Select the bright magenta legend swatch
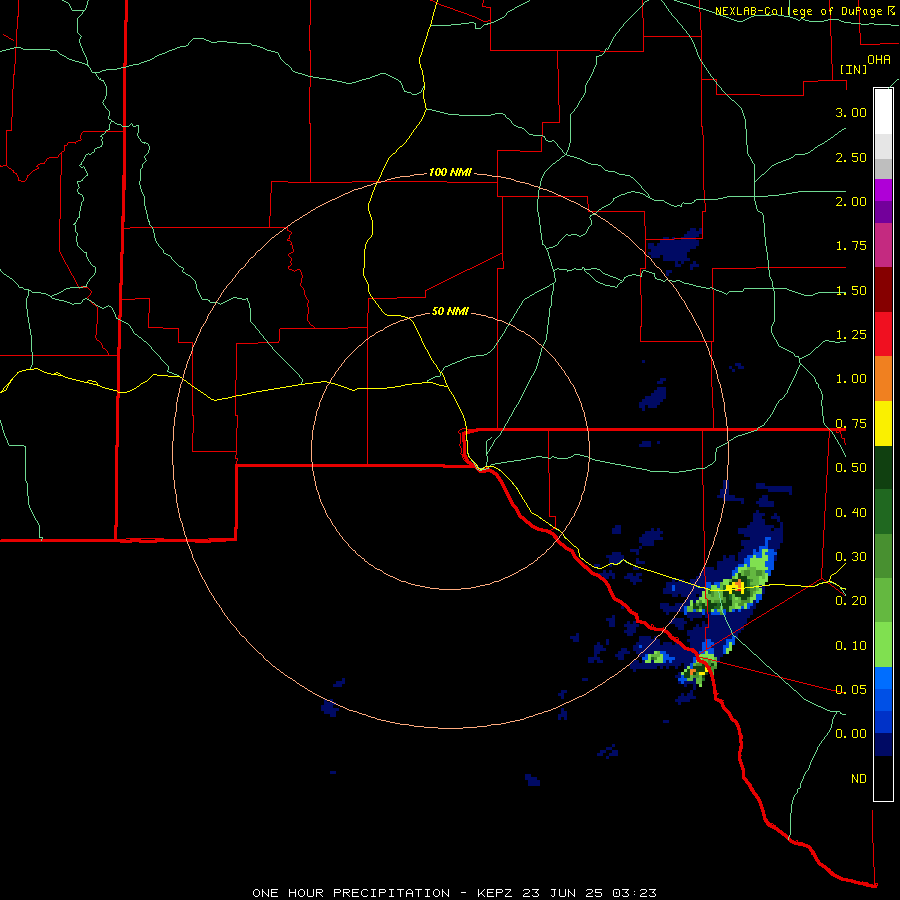The height and width of the screenshot is (900, 900). (x=883, y=190)
